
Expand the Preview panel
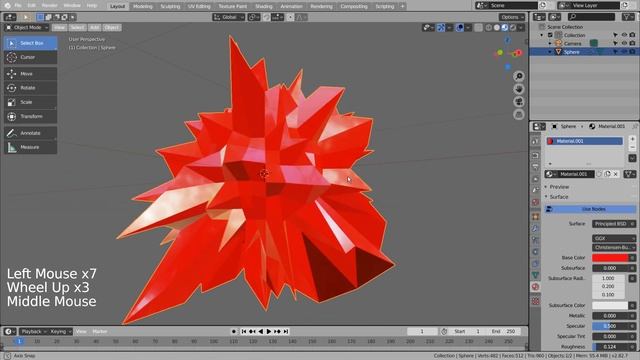pos(559,187)
